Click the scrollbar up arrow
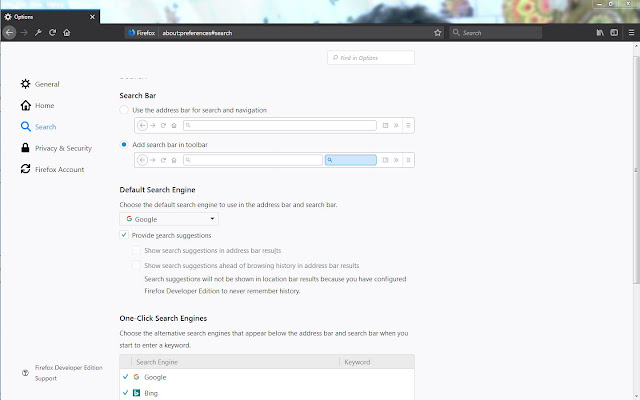Image resolution: width=640 pixels, height=400 pixels. (636, 46)
